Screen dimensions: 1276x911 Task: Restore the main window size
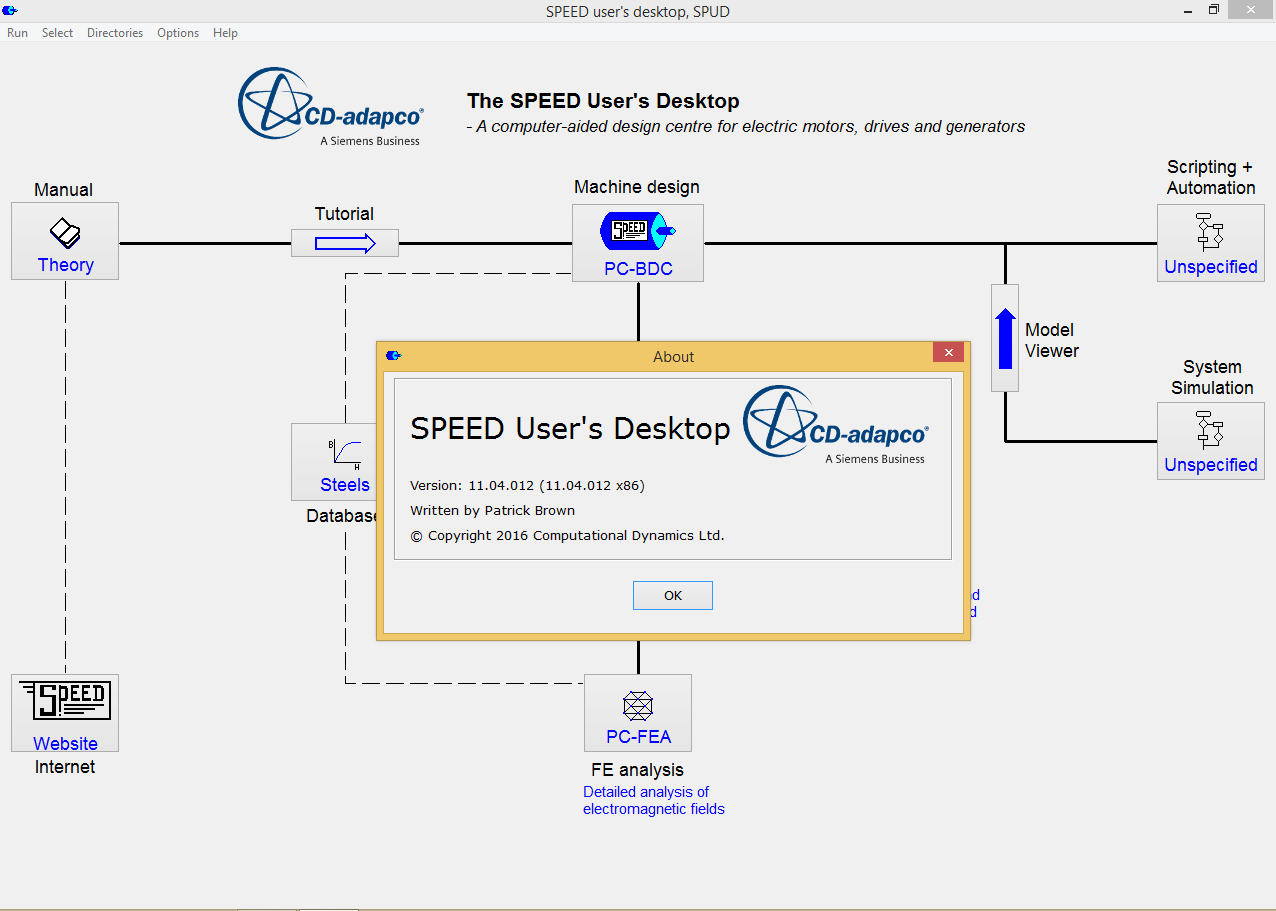tap(1213, 9)
